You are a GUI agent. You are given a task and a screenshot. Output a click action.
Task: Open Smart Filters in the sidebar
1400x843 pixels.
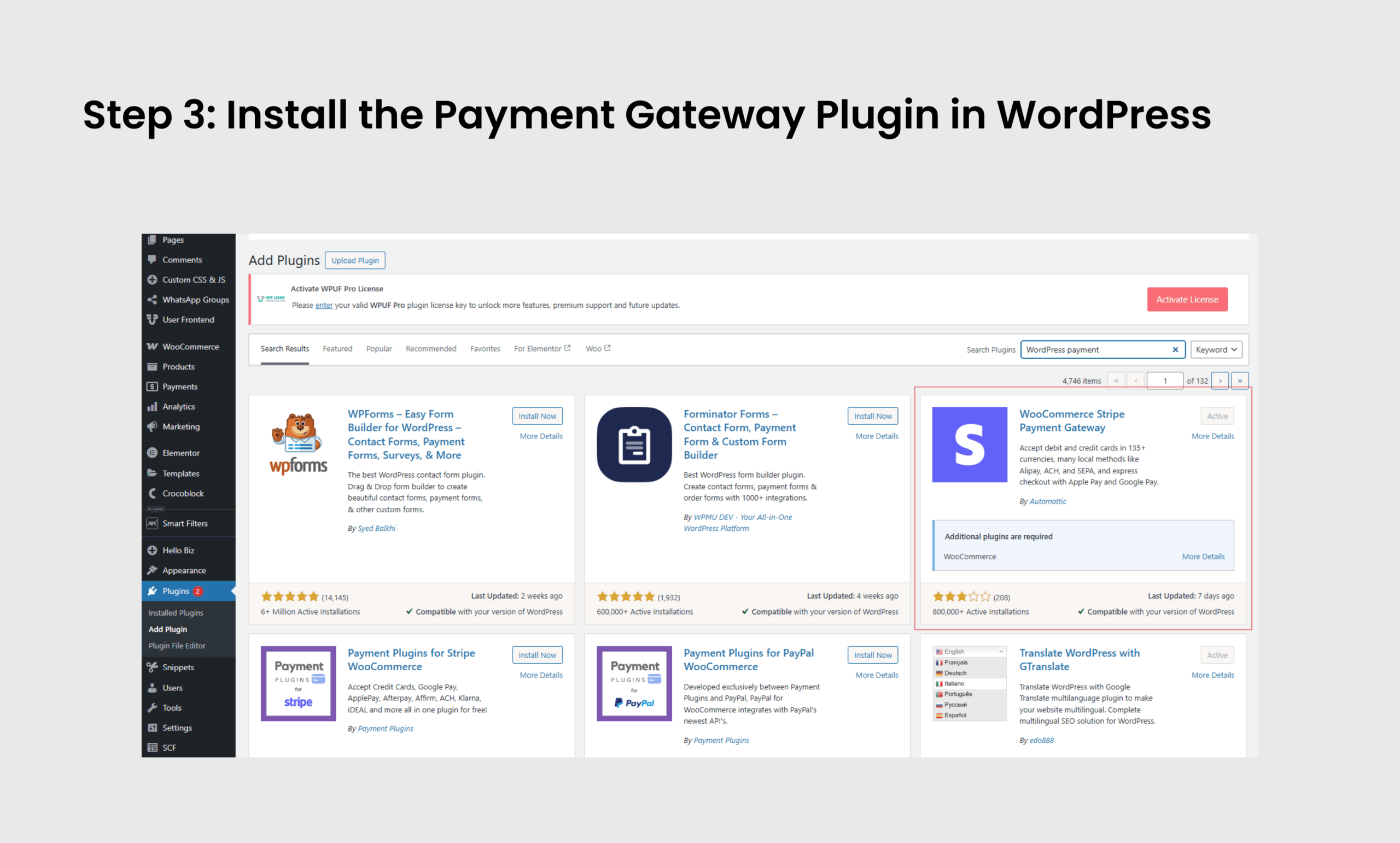point(185,523)
